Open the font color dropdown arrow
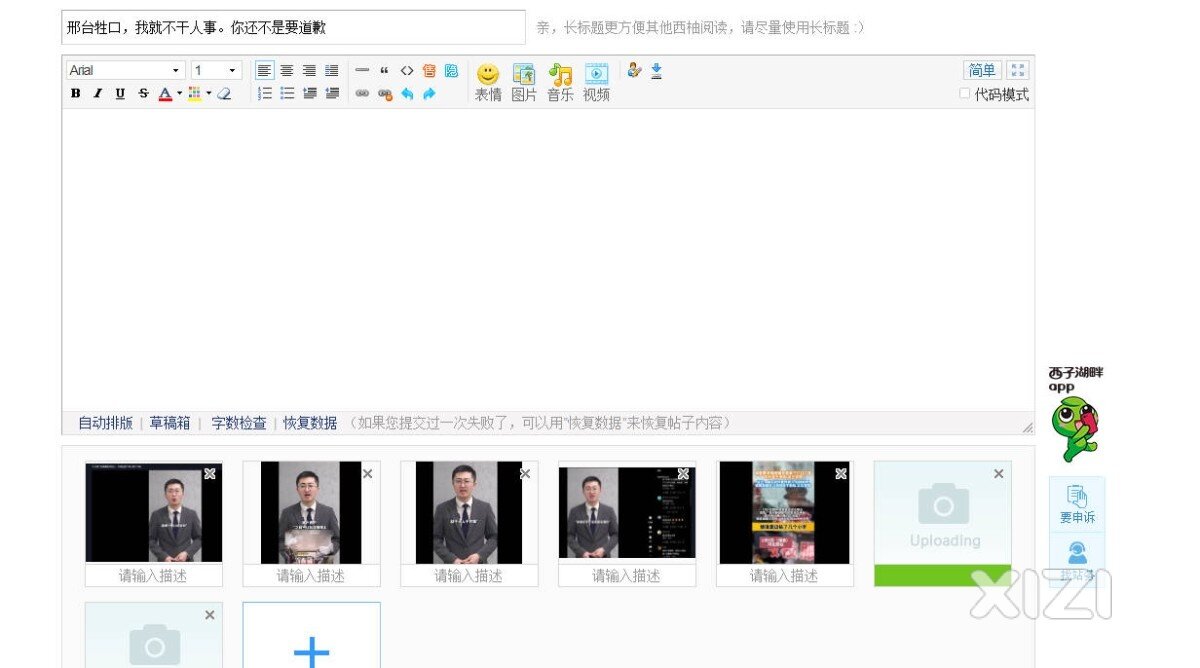This screenshot has width=1200, height=668. point(180,94)
